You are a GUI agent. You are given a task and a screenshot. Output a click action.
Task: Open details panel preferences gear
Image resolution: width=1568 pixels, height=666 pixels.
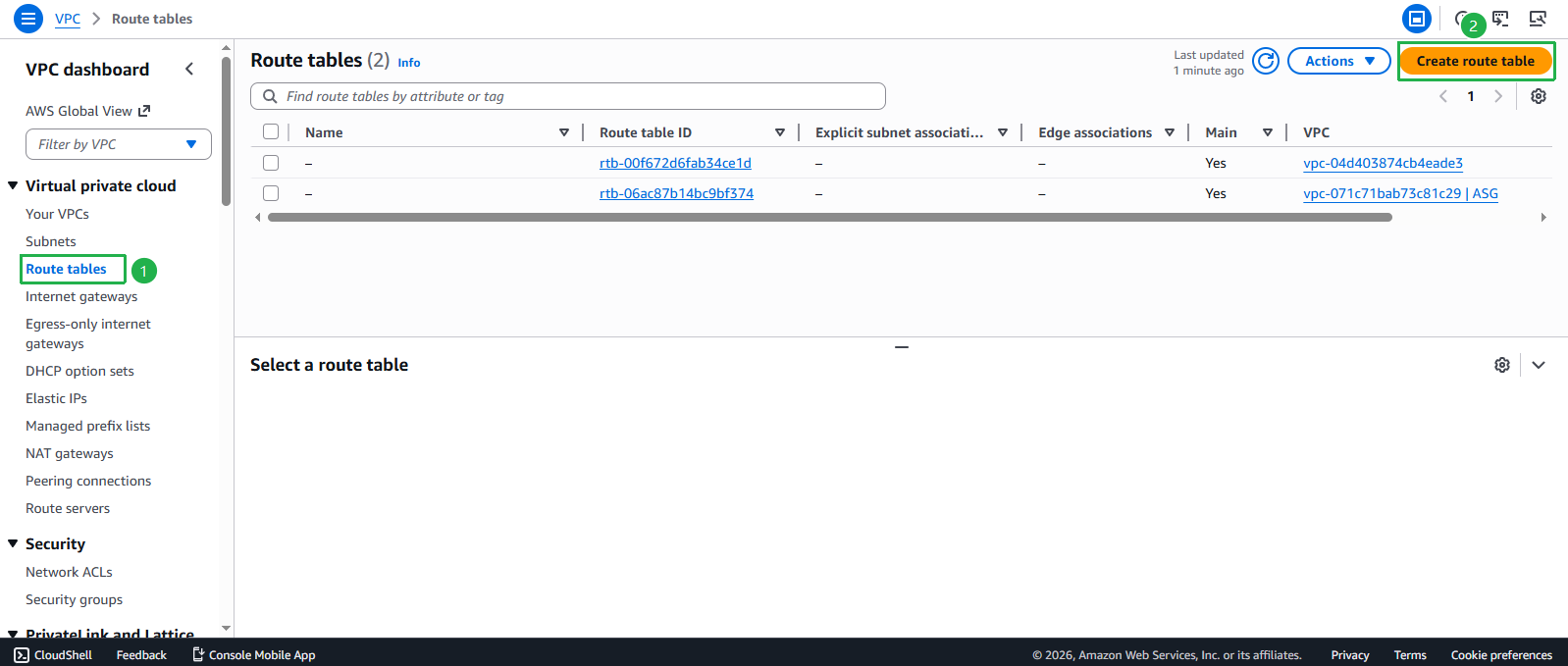1502,365
